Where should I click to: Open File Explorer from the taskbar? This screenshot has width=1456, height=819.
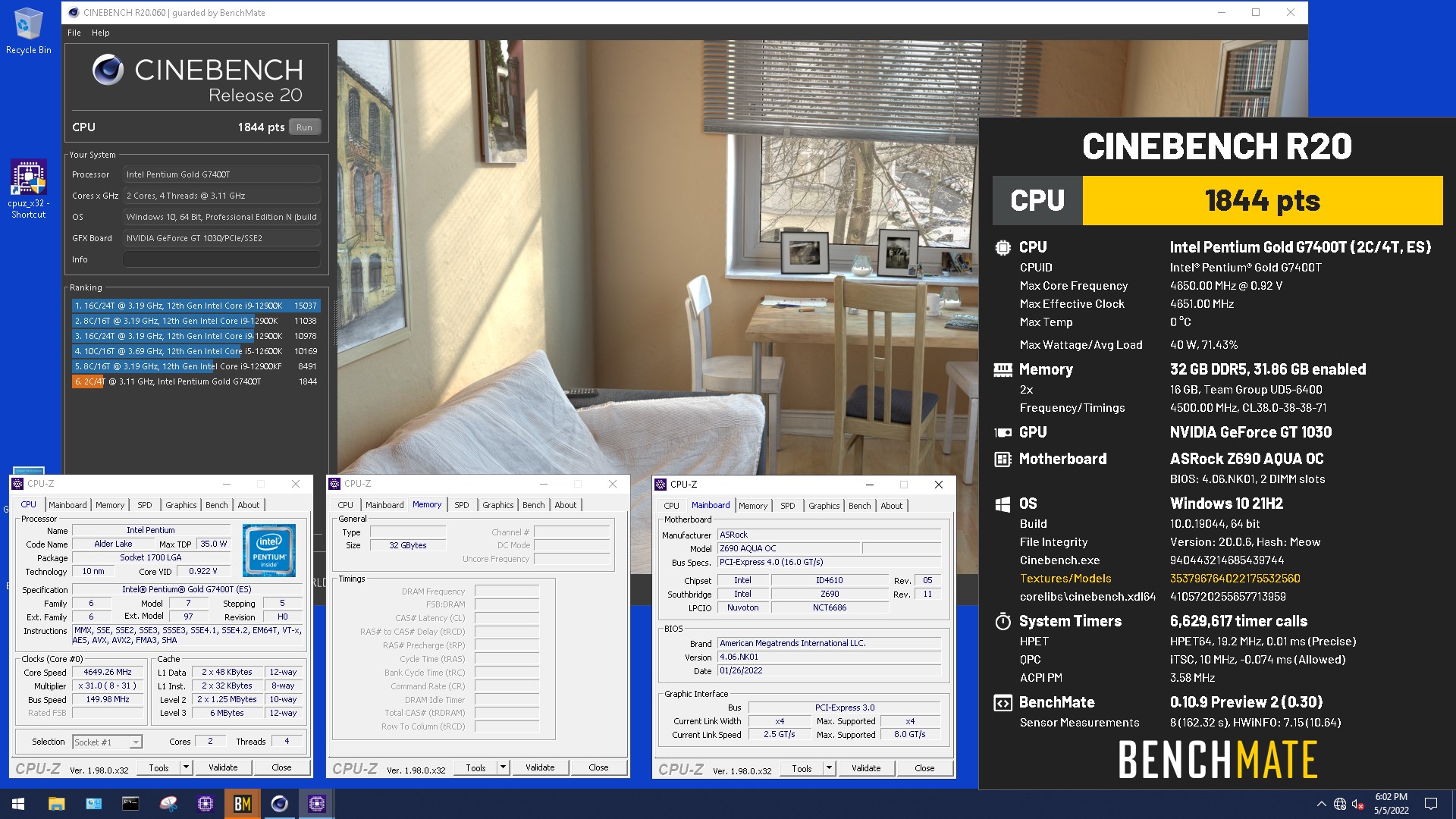tap(56, 804)
